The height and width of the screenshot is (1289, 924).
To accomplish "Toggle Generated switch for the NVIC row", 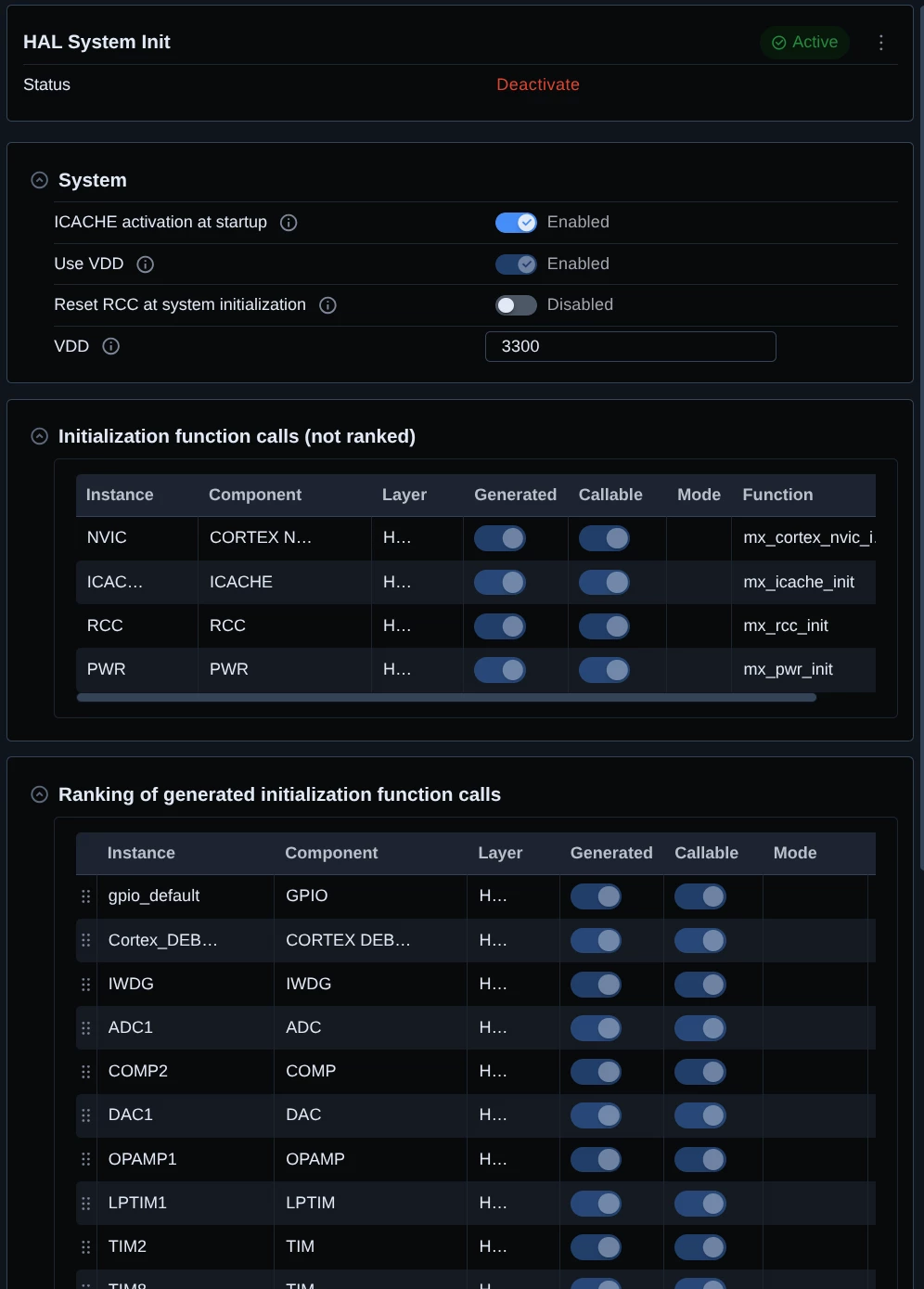I will click(x=500, y=538).
